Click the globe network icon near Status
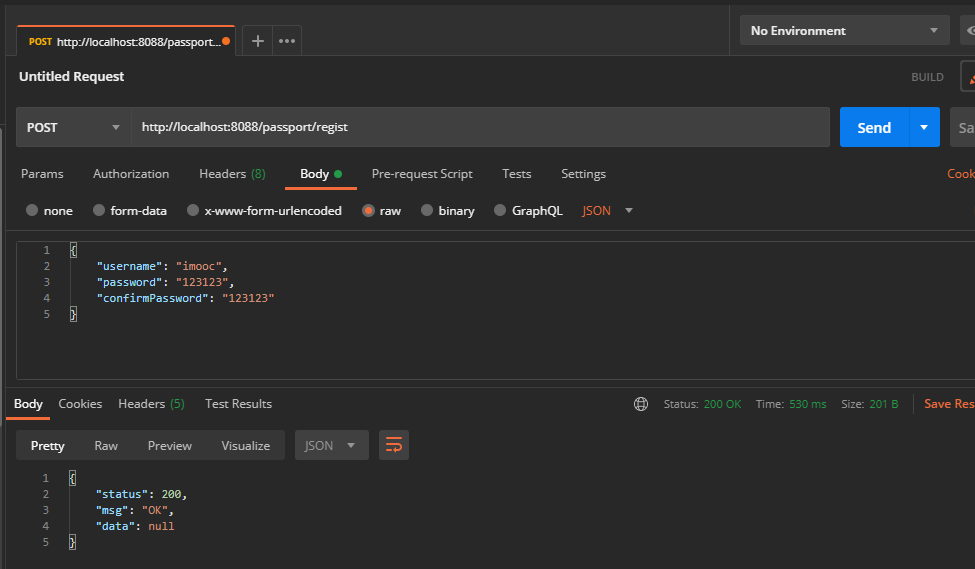This screenshot has height=569, width=975. (640, 404)
